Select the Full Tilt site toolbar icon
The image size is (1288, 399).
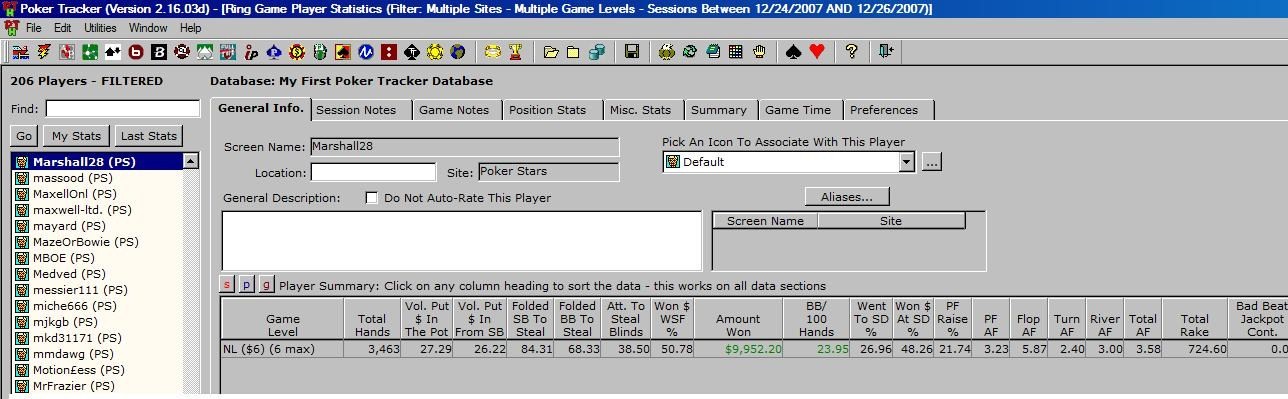click(x=228, y=52)
